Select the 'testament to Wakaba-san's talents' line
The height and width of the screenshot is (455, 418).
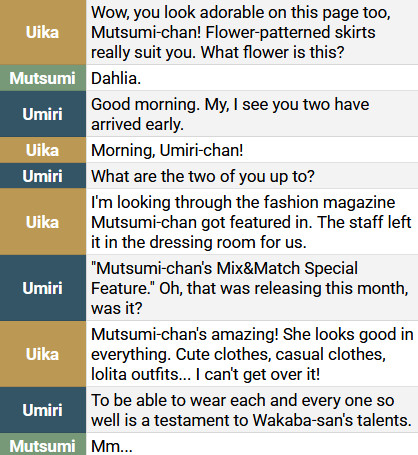(x=252, y=410)
